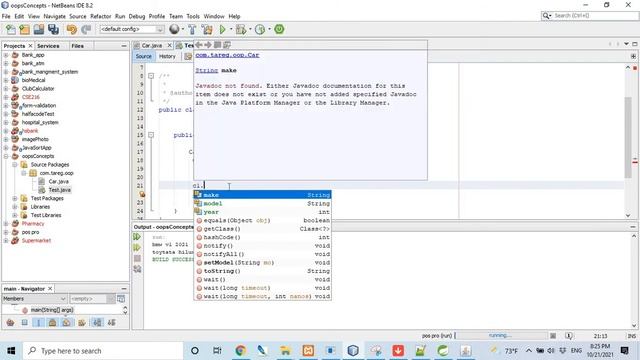Screen dimensions: 640x360
Task: Toggle Show Fields filter in Navigator
Action: [x=24, y=322]
